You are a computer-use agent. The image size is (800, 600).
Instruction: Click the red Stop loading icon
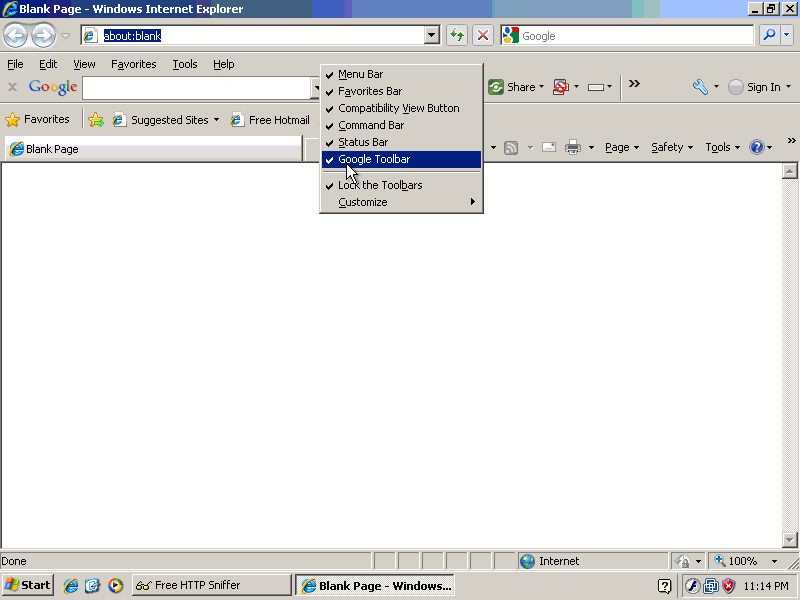pyautogui.click(x=482, y=35)
